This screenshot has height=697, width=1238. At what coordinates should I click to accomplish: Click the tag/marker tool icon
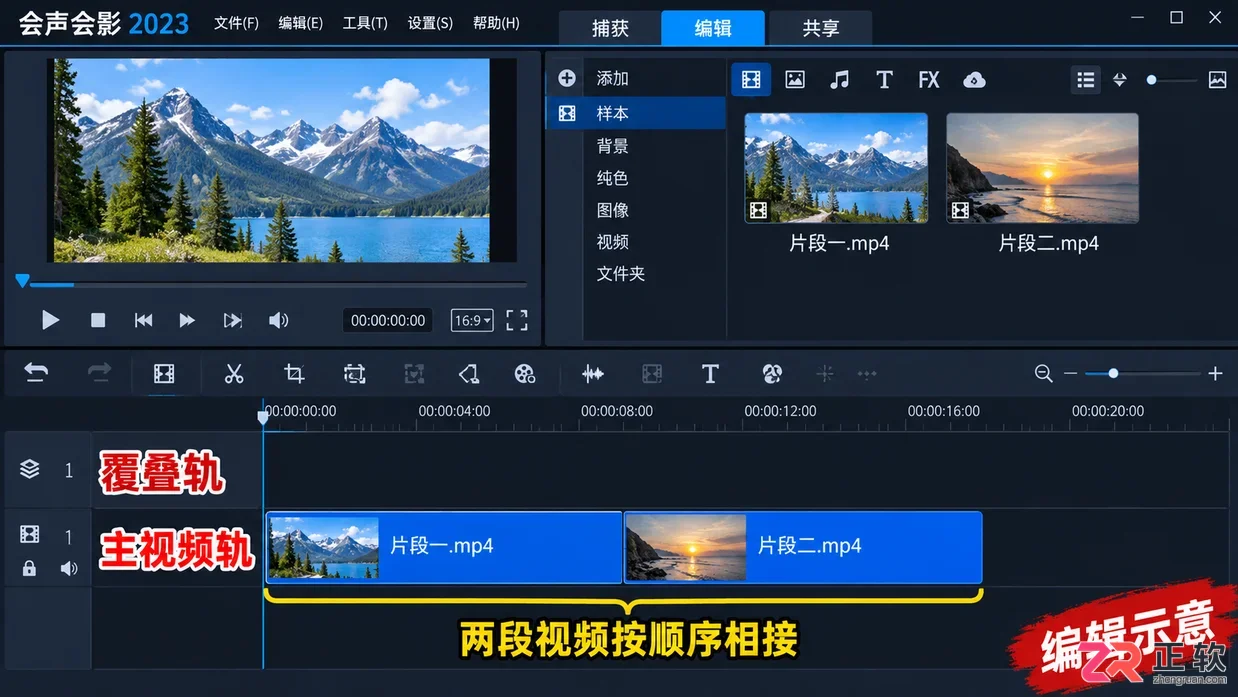[x=468, y=373]
